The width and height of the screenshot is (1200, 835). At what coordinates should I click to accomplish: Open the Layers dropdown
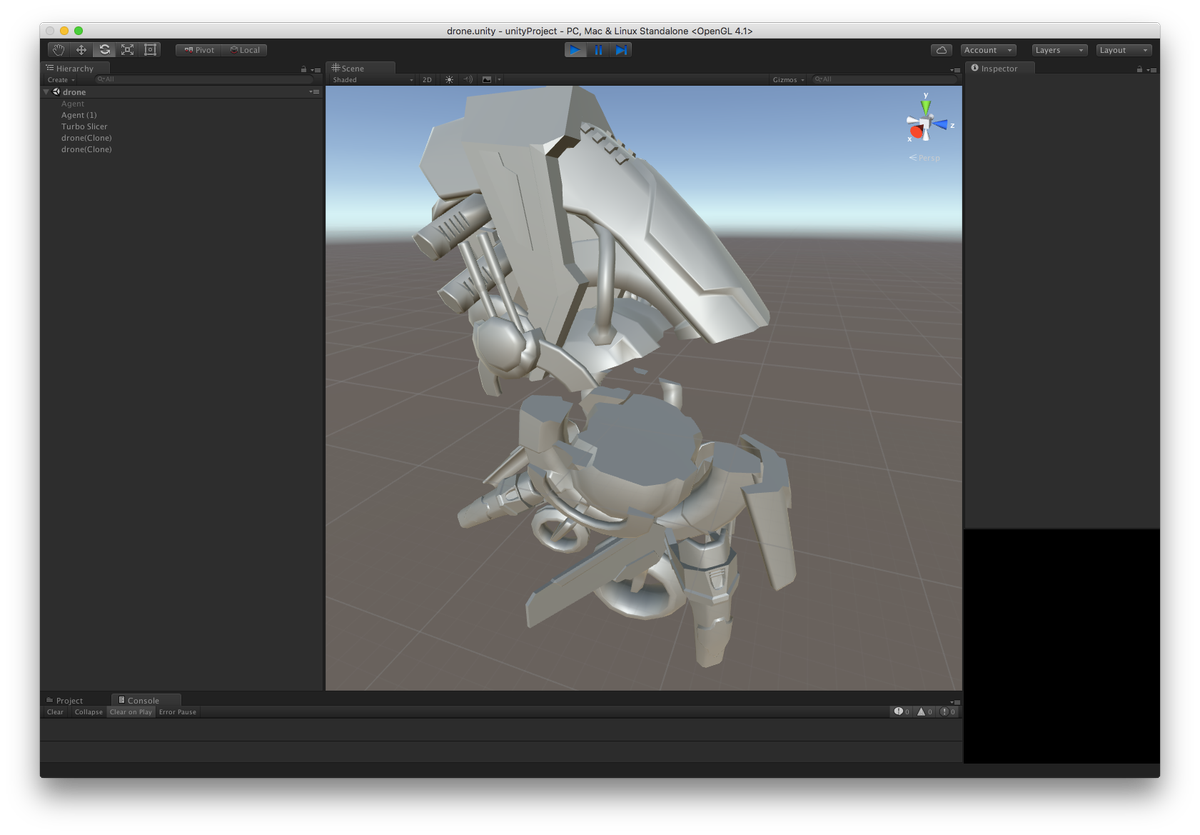[1060, 50]
